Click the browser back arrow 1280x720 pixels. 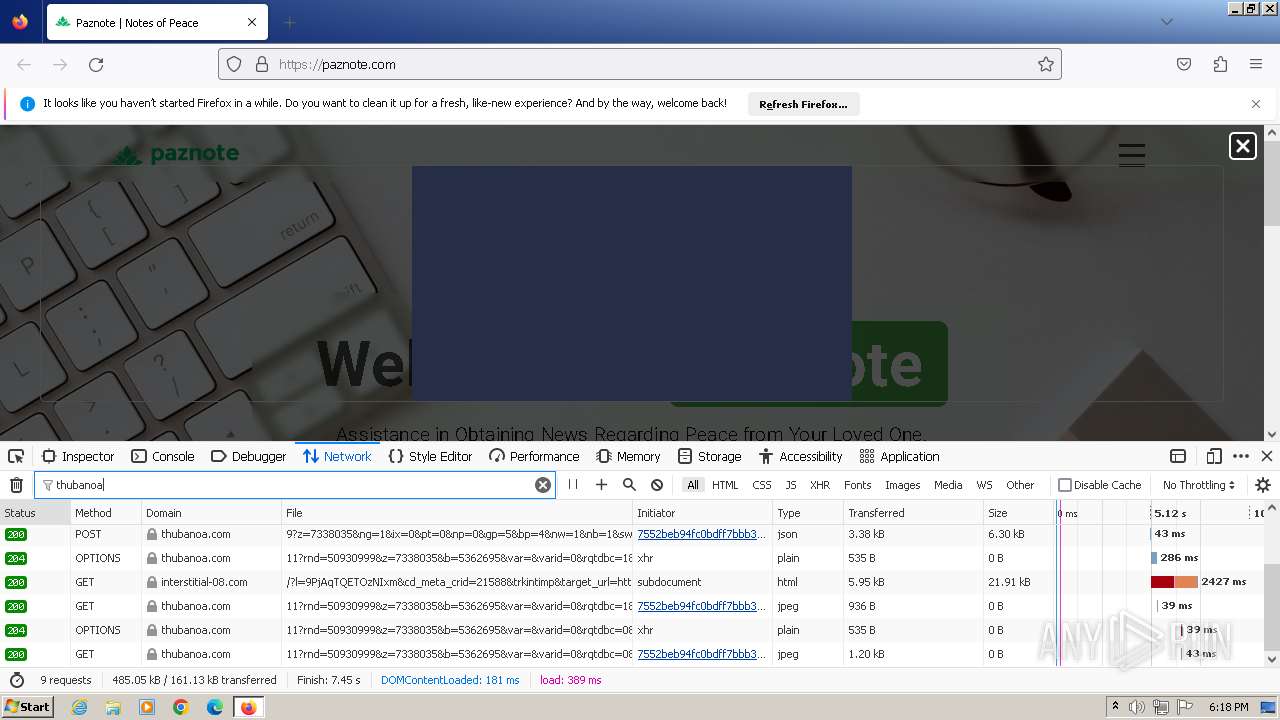[24, 64]
